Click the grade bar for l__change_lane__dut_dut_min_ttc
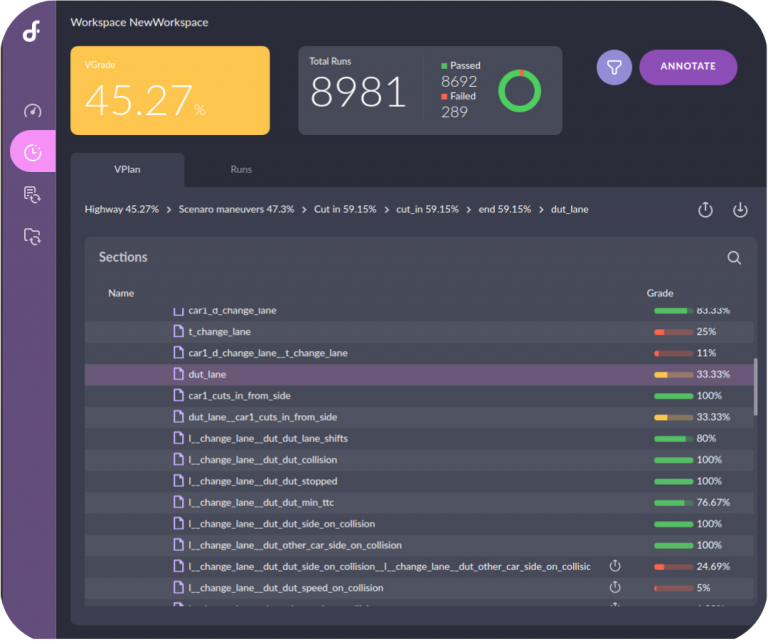This screenshot has width=768, height=644. 673,503
